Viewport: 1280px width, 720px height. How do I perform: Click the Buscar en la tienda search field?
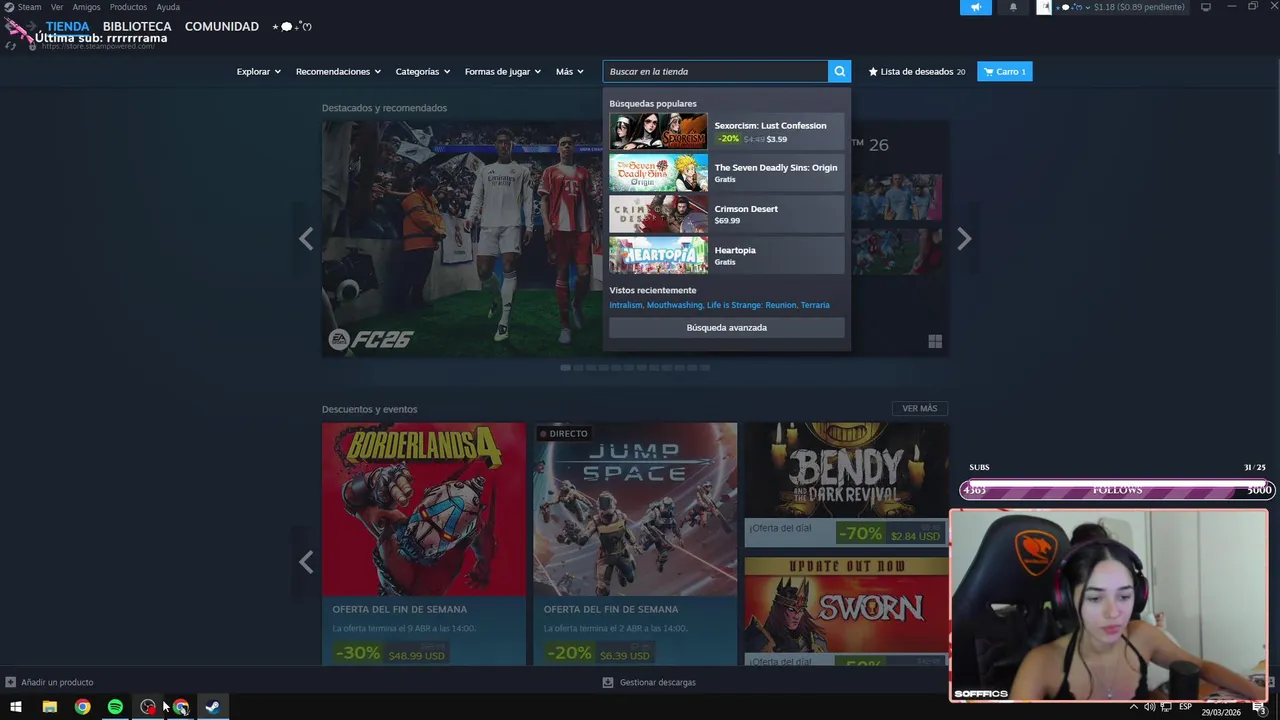pos(715,71)
